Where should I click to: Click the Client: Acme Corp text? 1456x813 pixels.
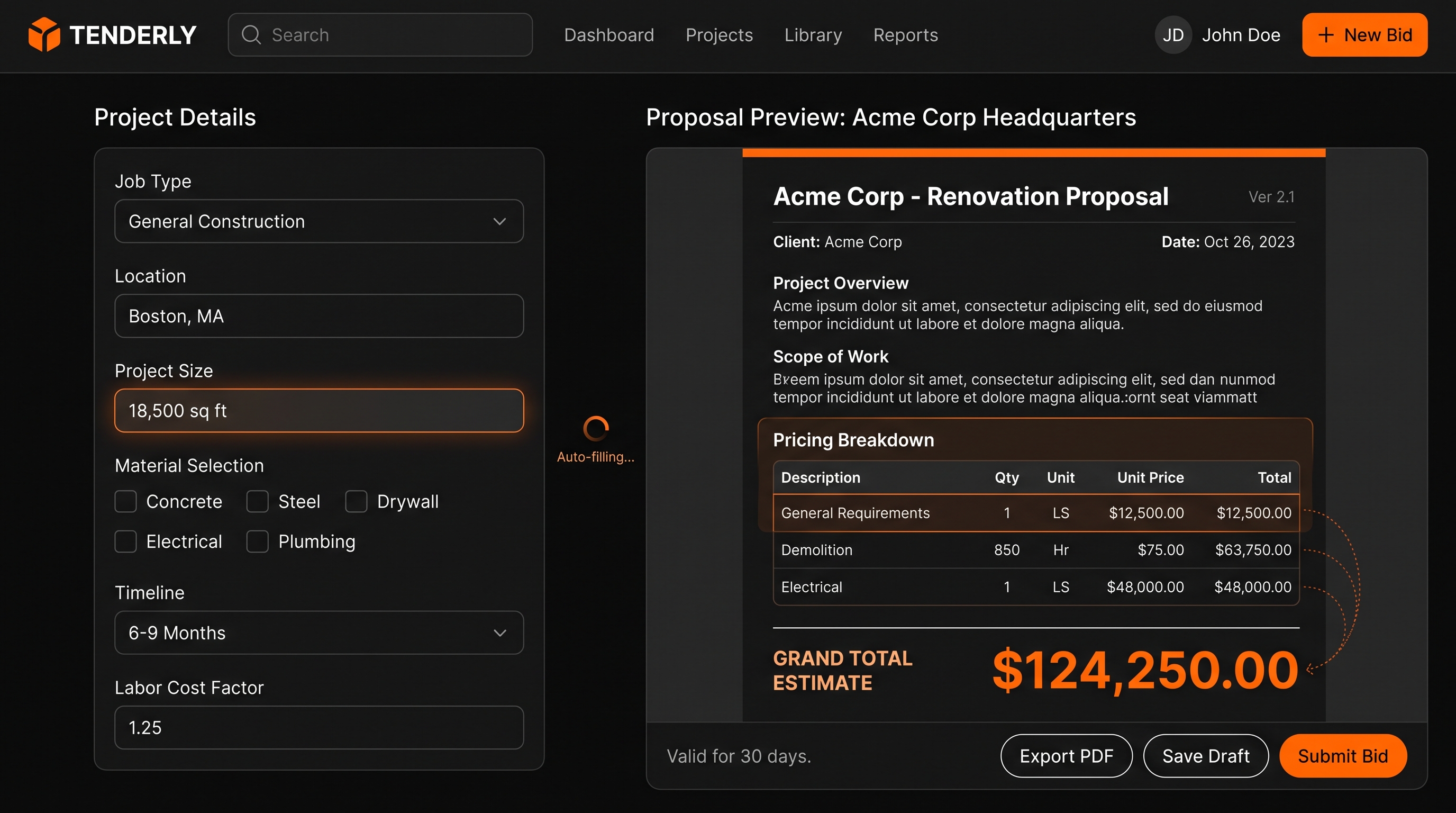click(x=837, y=241)
